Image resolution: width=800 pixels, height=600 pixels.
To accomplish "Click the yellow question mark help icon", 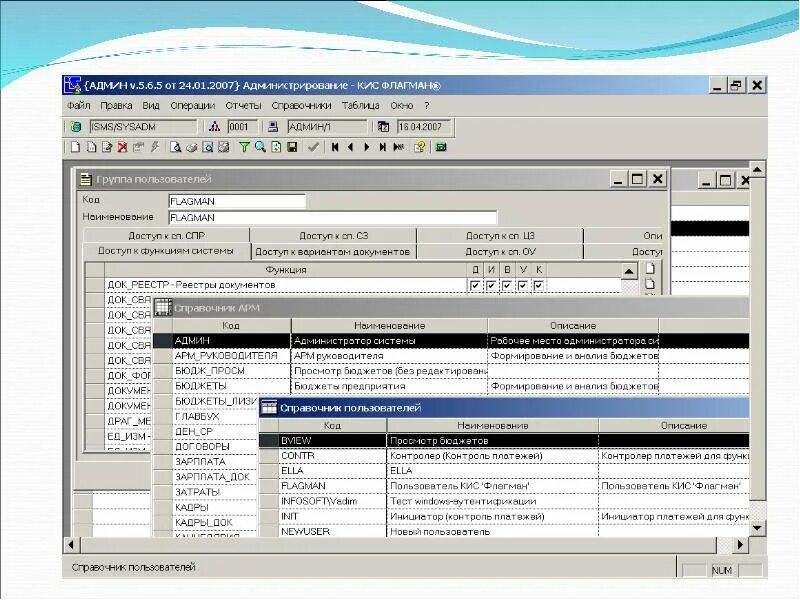I will coord(420,147).
